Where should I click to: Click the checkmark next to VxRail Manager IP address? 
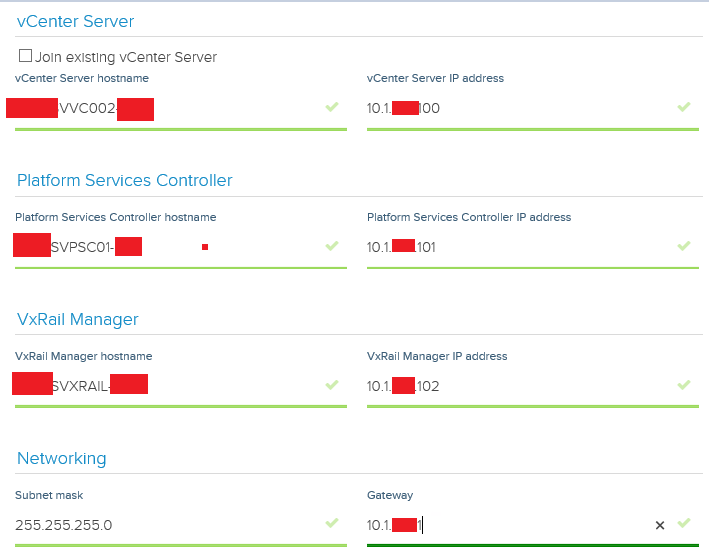[x=684, y=384]
